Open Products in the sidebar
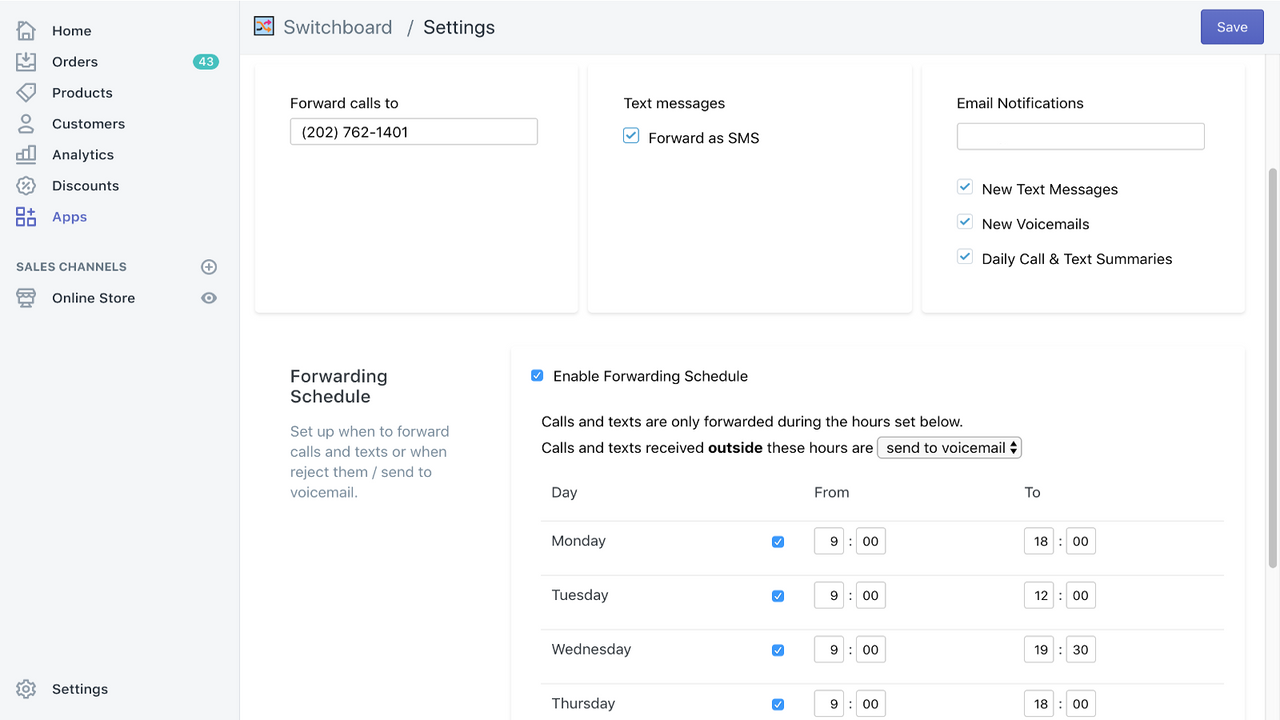The height and width of the screenshot is (720, 1280). [x=82, y=93]
